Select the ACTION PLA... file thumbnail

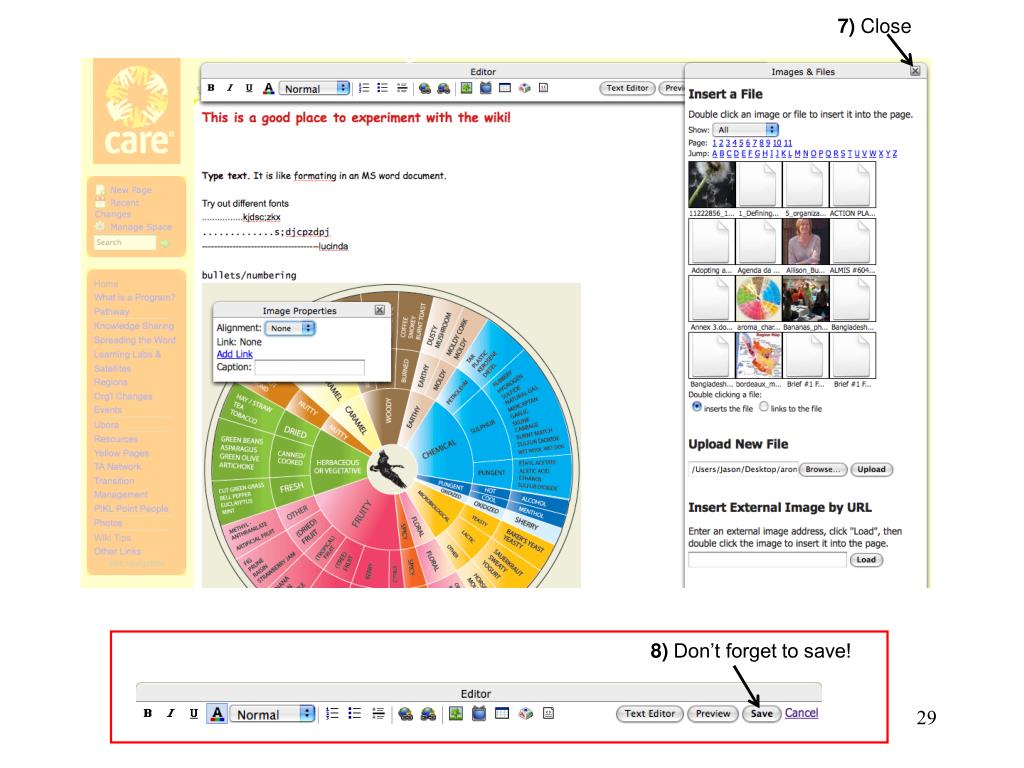853,185
